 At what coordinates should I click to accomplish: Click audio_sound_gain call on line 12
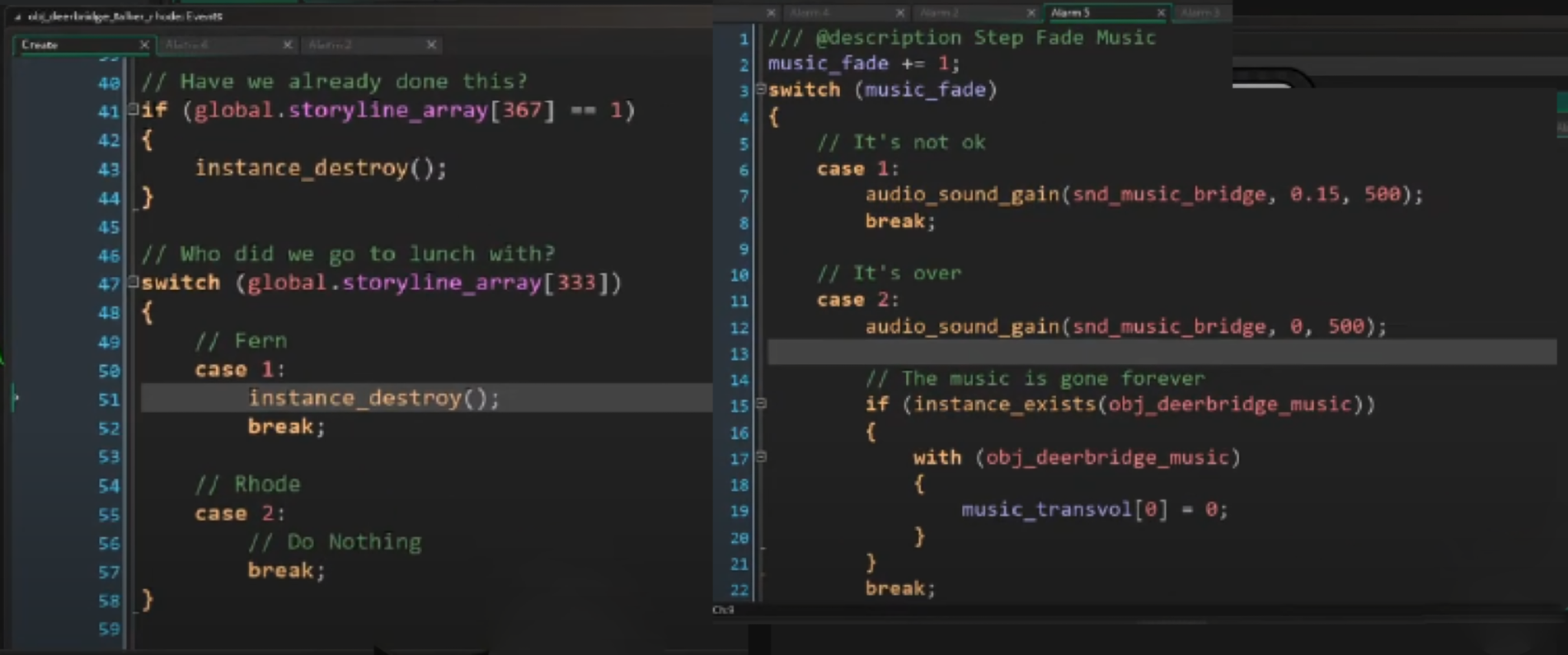[x=1126, y=326]
